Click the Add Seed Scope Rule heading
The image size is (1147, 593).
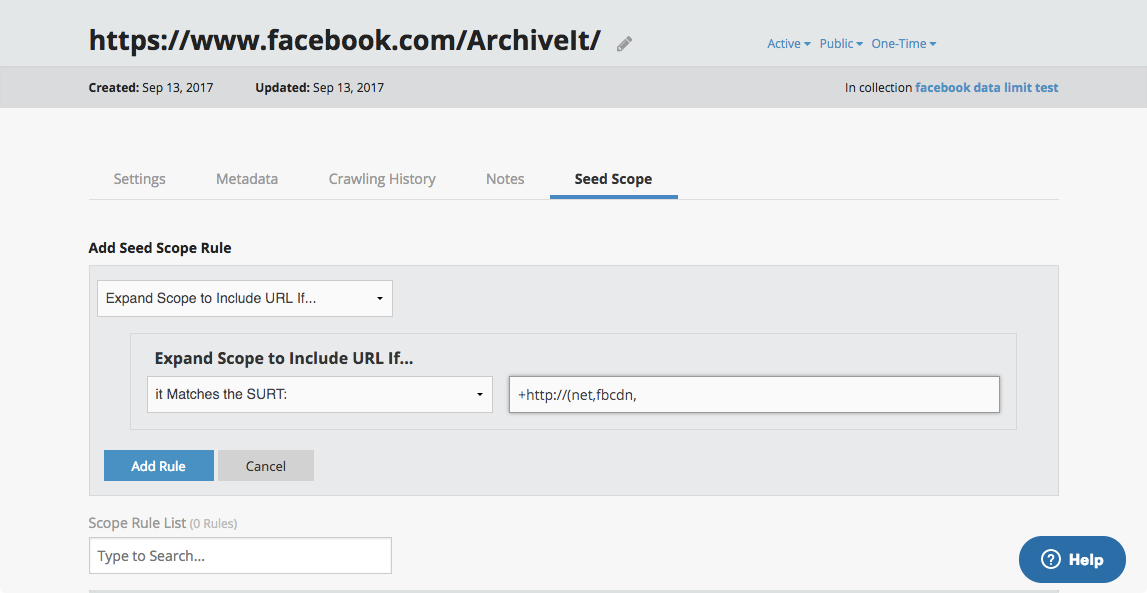[x=160, y=248]
